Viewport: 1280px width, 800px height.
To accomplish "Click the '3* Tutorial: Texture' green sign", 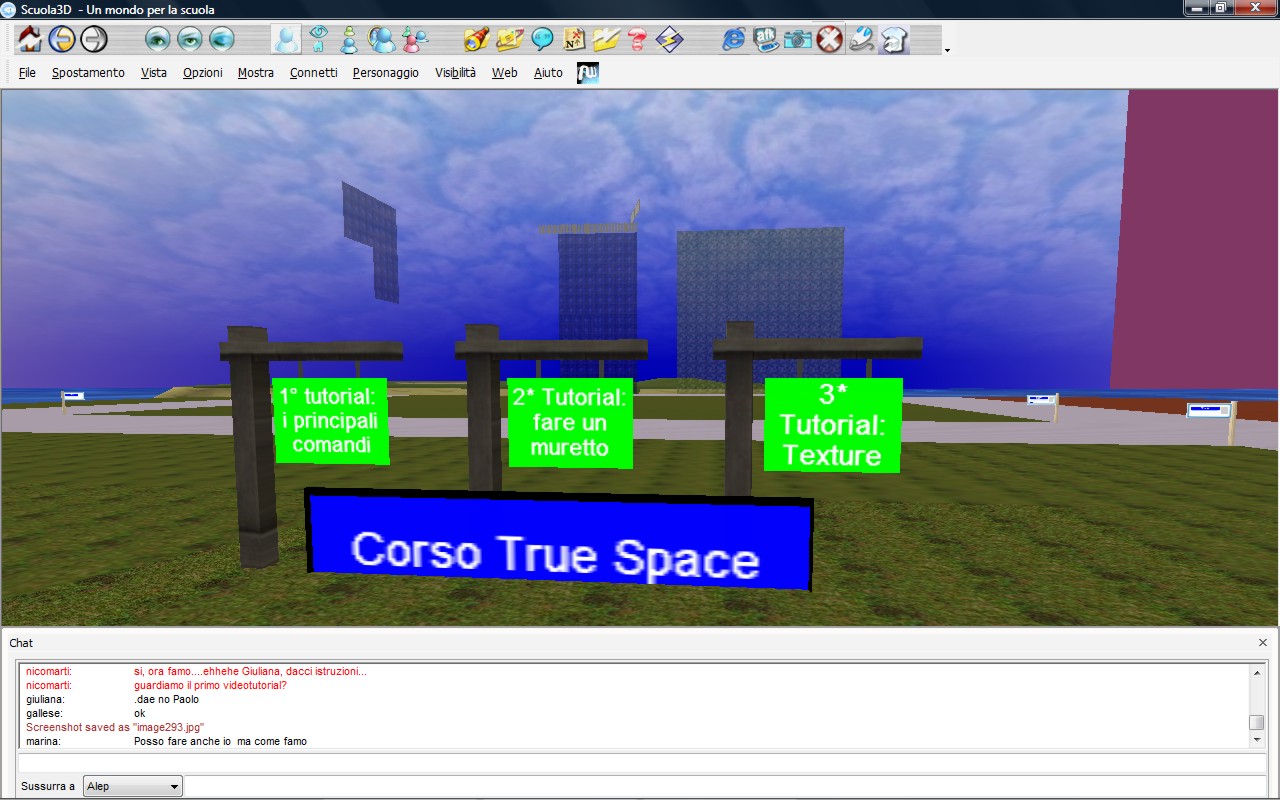I will (833, 425).
